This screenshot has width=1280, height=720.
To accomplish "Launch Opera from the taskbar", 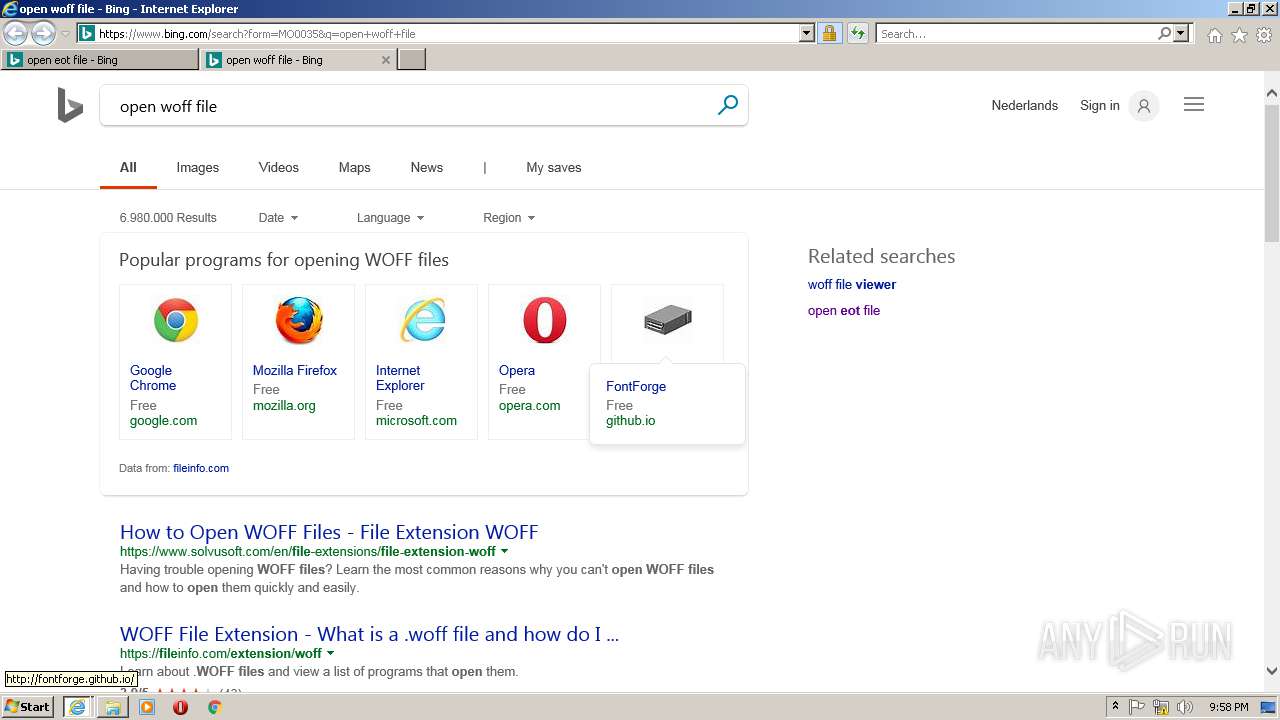I will click(x=180, y=707).
